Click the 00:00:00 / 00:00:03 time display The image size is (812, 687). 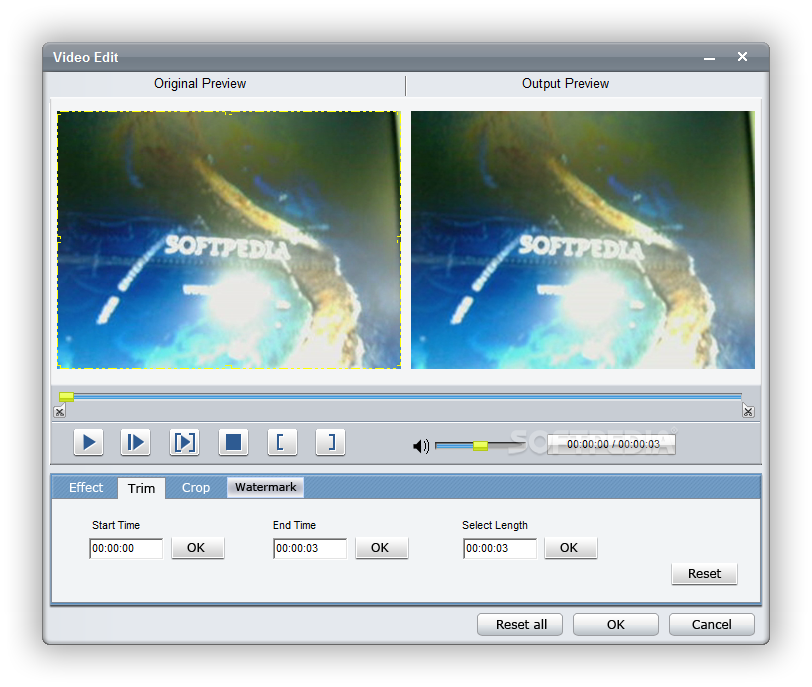(612, 444)
